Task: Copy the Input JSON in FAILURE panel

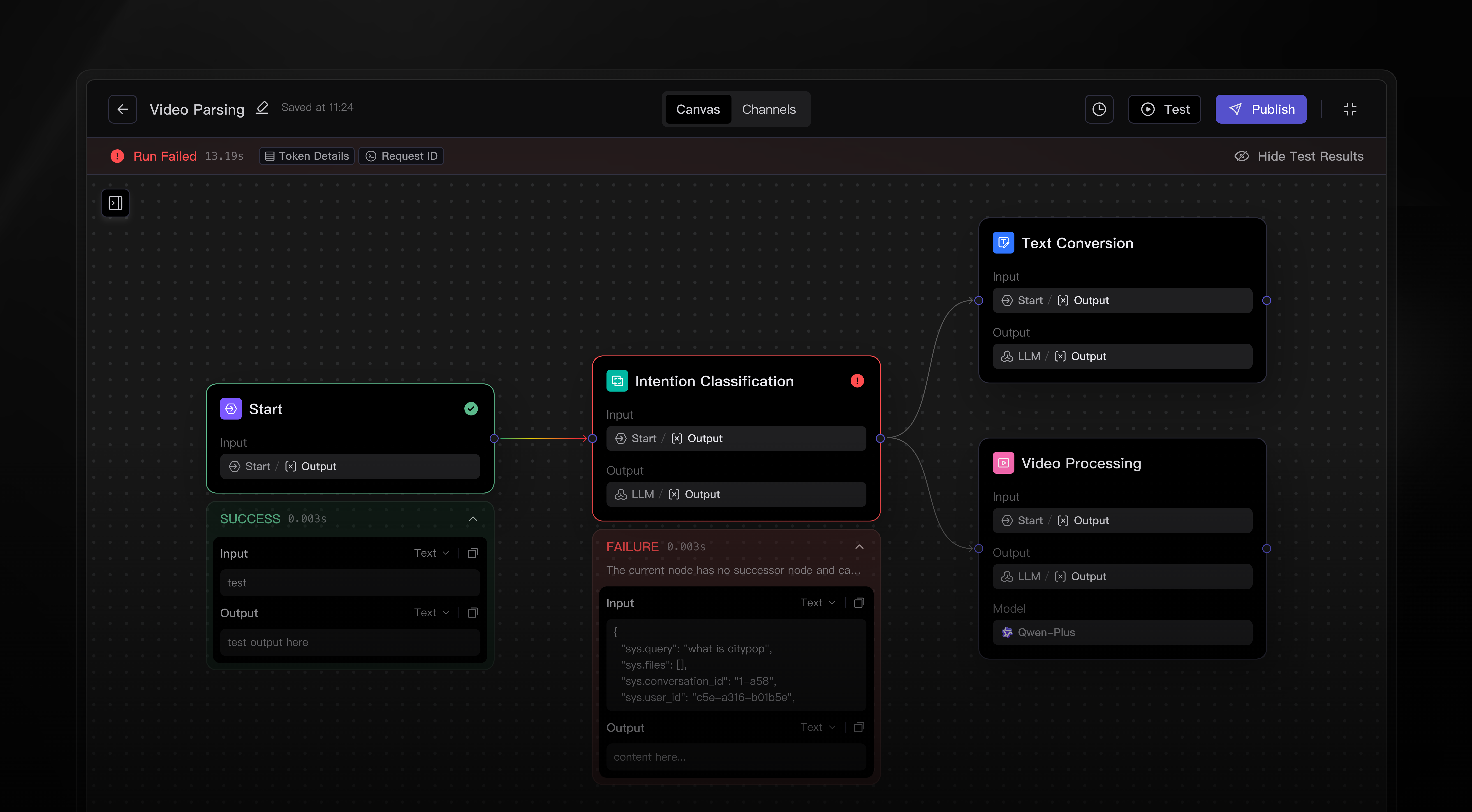Action: [859, 603]
